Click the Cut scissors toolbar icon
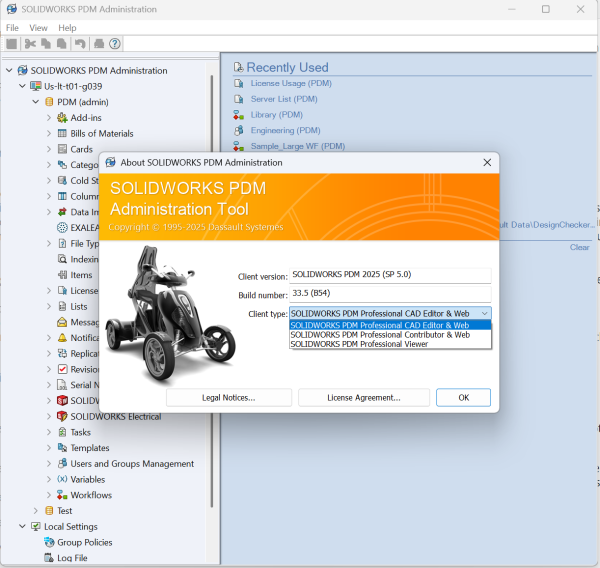 click(30, 44)
